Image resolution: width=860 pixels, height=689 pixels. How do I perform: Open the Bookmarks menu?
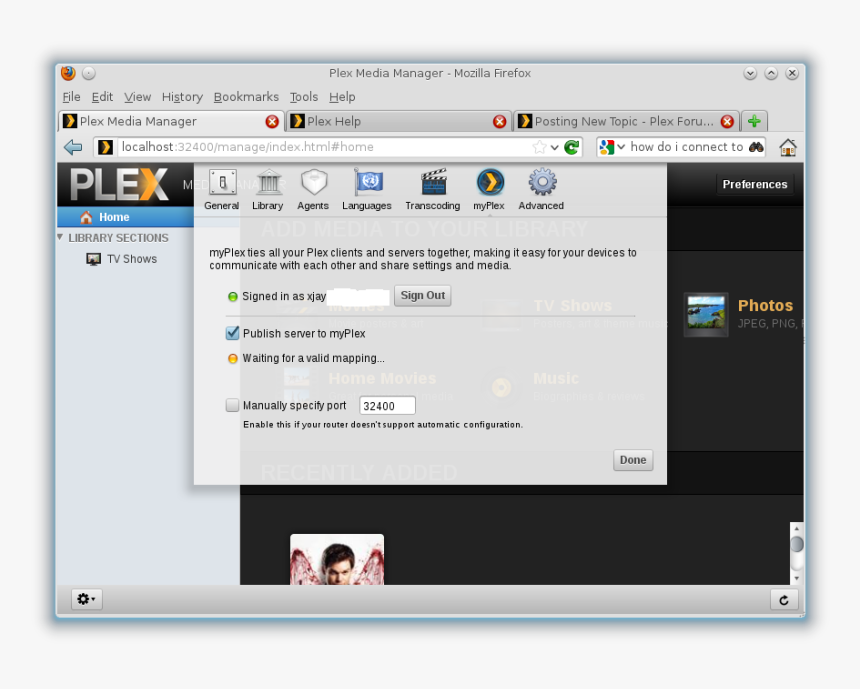pyautogui.click(x=246, y=97)
